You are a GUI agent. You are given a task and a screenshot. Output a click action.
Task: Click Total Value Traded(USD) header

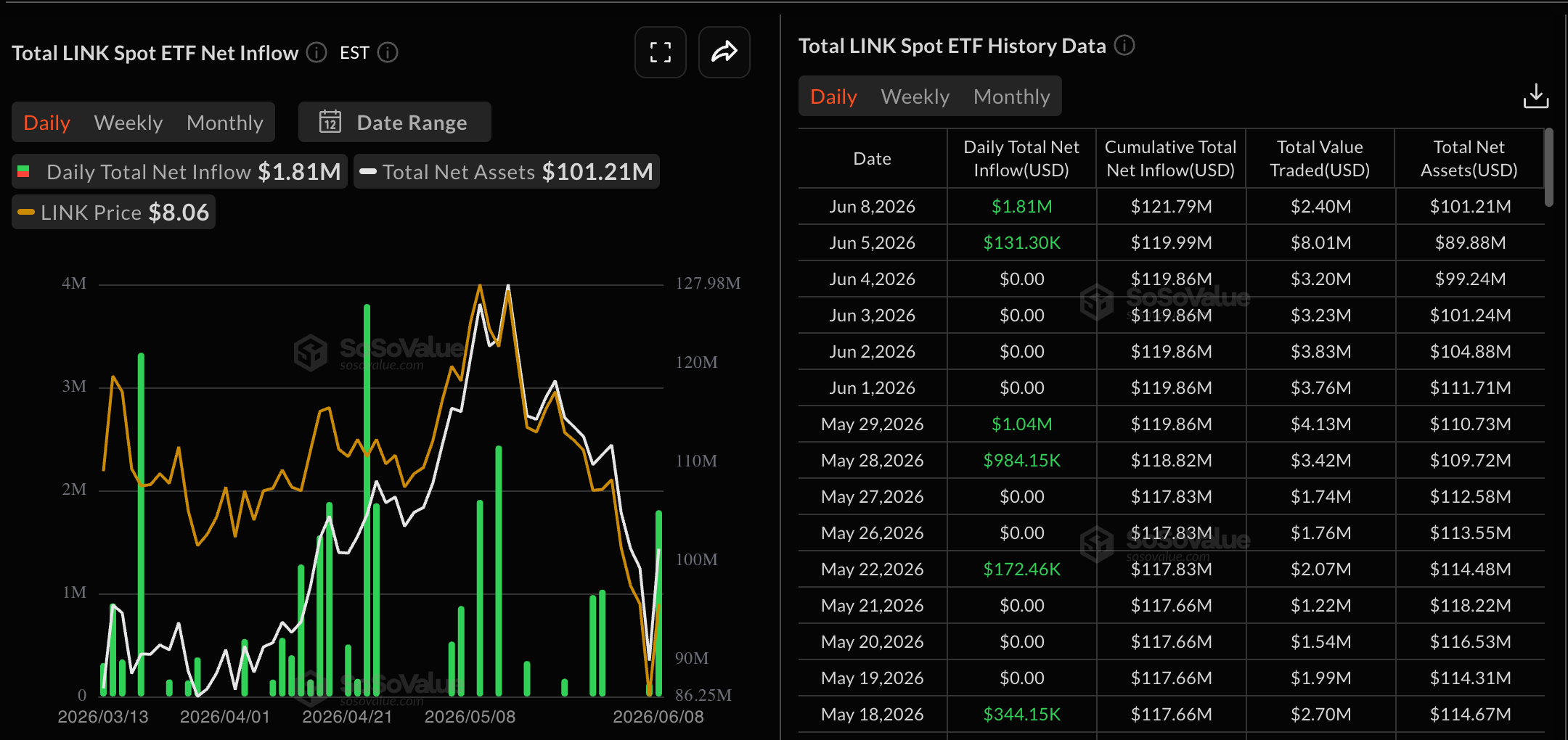1320,158
